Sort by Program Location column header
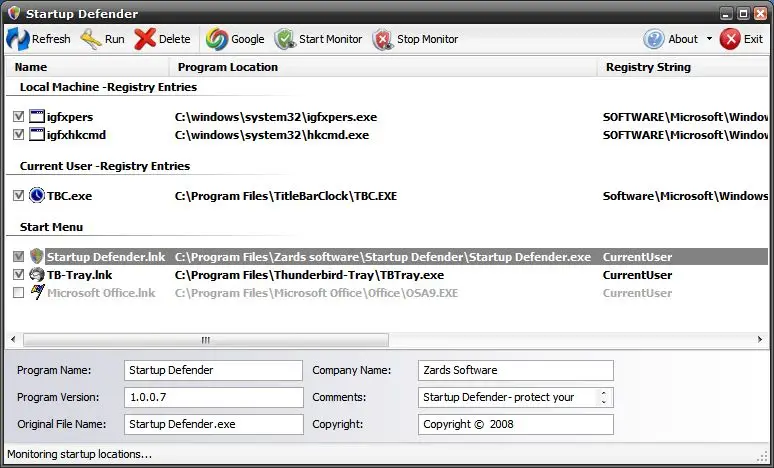 tap(383, 67)
